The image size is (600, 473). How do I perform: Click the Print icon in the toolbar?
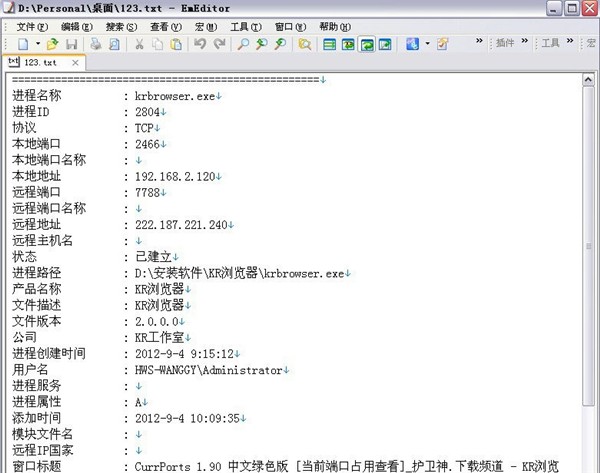click(96, 44)
